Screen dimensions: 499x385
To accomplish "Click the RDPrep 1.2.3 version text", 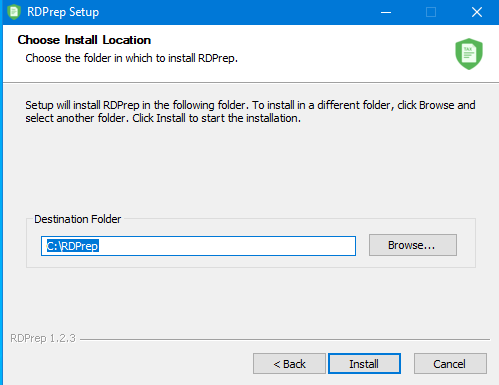I will tap(43, 338).
